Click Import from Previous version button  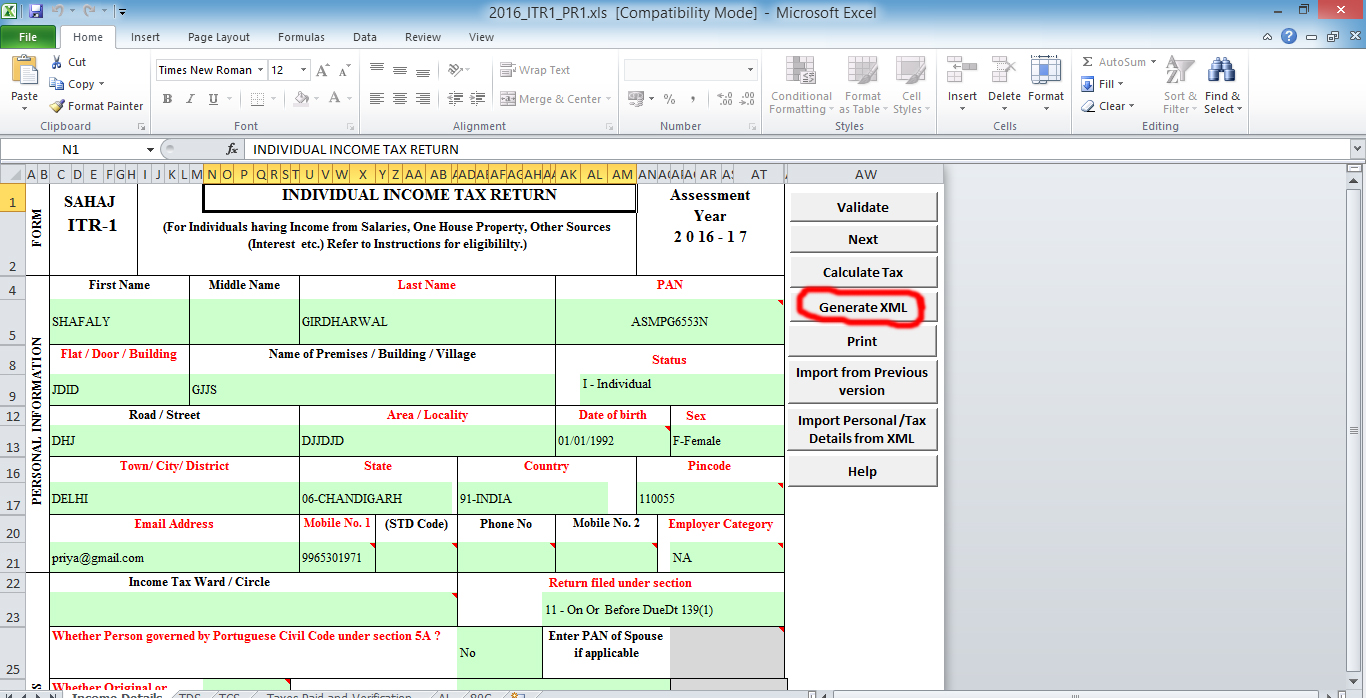(x=863, y=381)
